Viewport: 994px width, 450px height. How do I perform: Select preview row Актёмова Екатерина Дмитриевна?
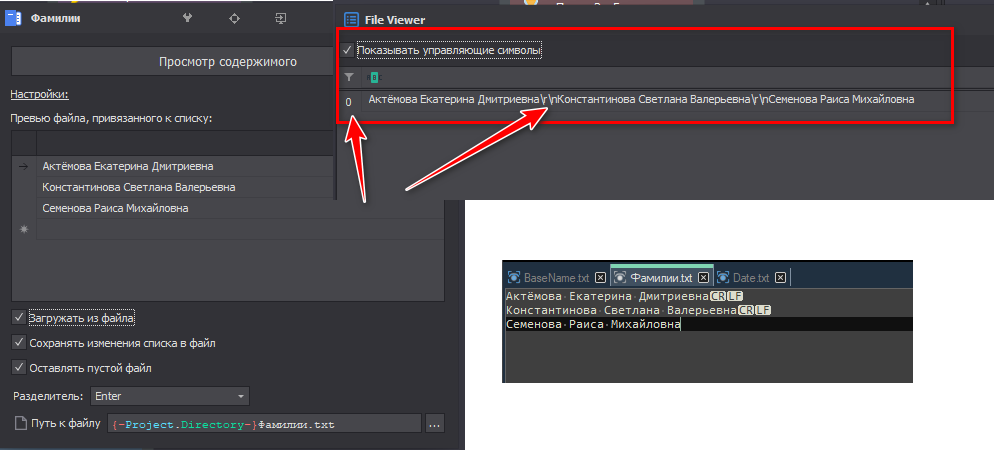click(x=185, y=166)
